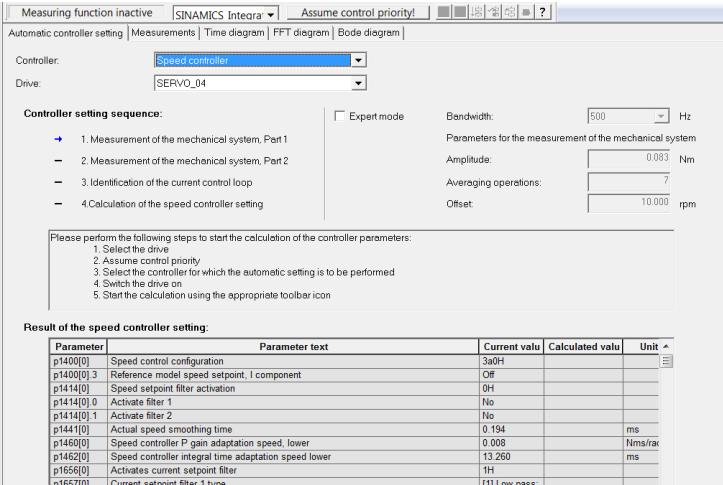Open the SINAMICS Integrated device dropdown

[271, 15]
